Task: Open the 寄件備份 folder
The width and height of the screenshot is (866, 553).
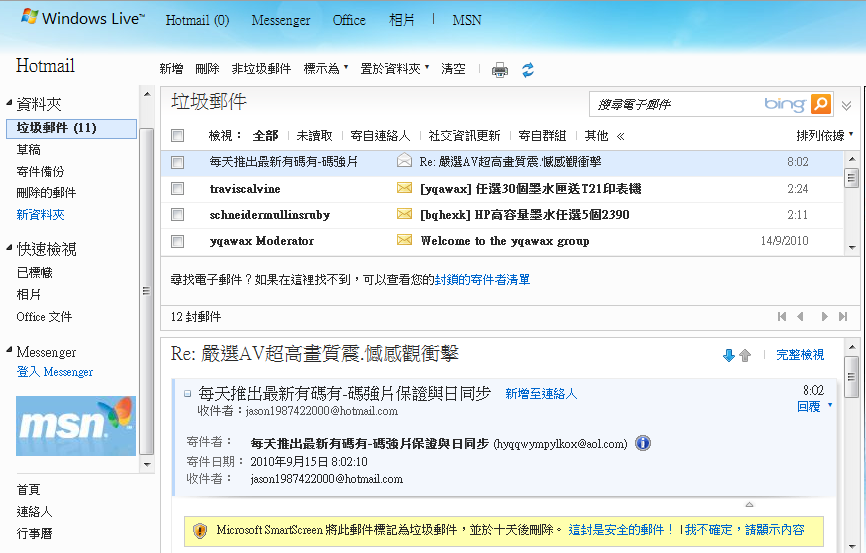Action: [x=40, y=171]
